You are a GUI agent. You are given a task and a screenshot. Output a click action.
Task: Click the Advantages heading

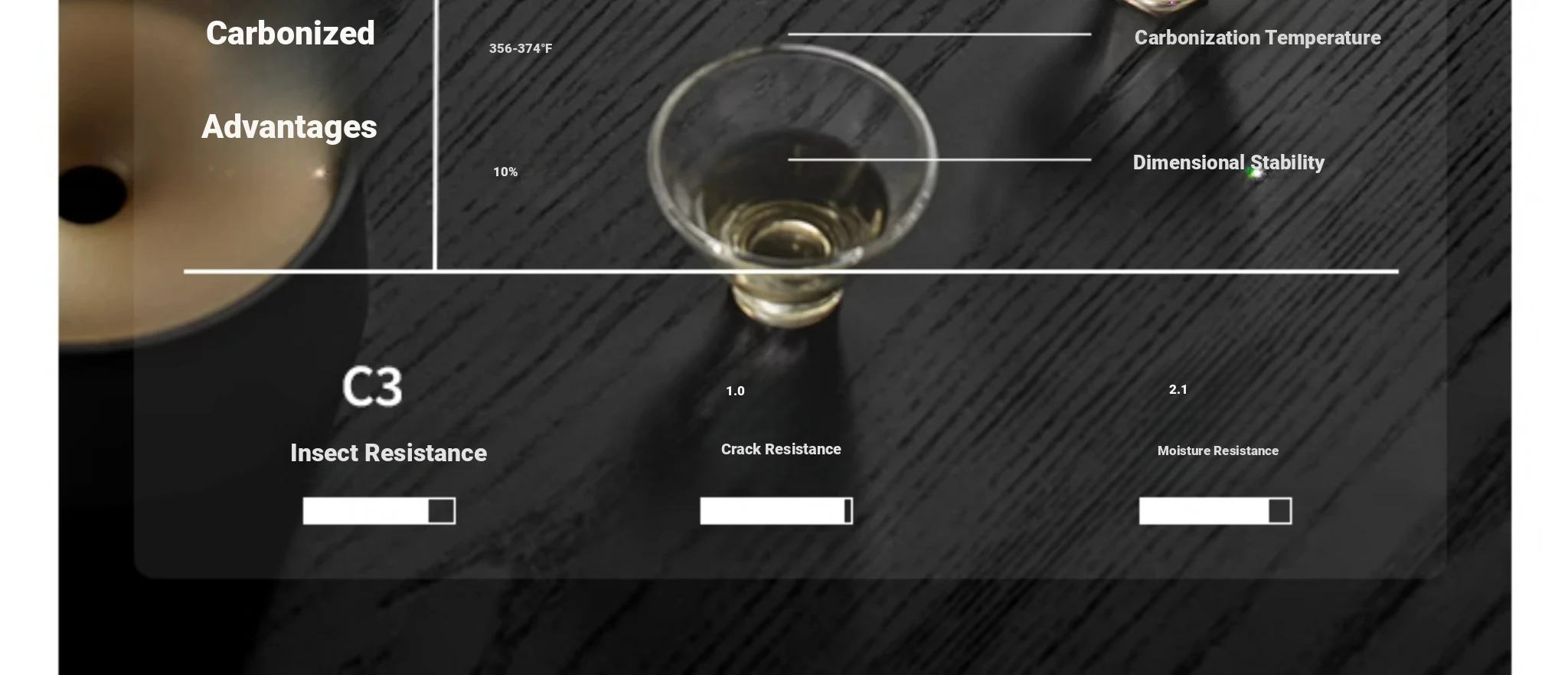click(289, 127)
